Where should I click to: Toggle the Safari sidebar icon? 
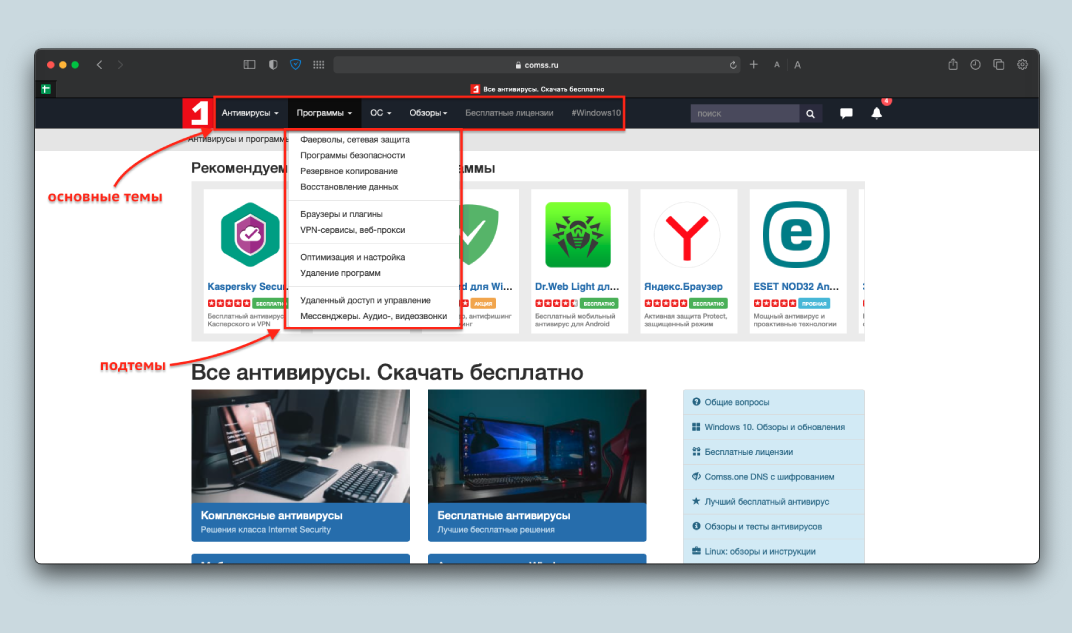pos(250,65)
